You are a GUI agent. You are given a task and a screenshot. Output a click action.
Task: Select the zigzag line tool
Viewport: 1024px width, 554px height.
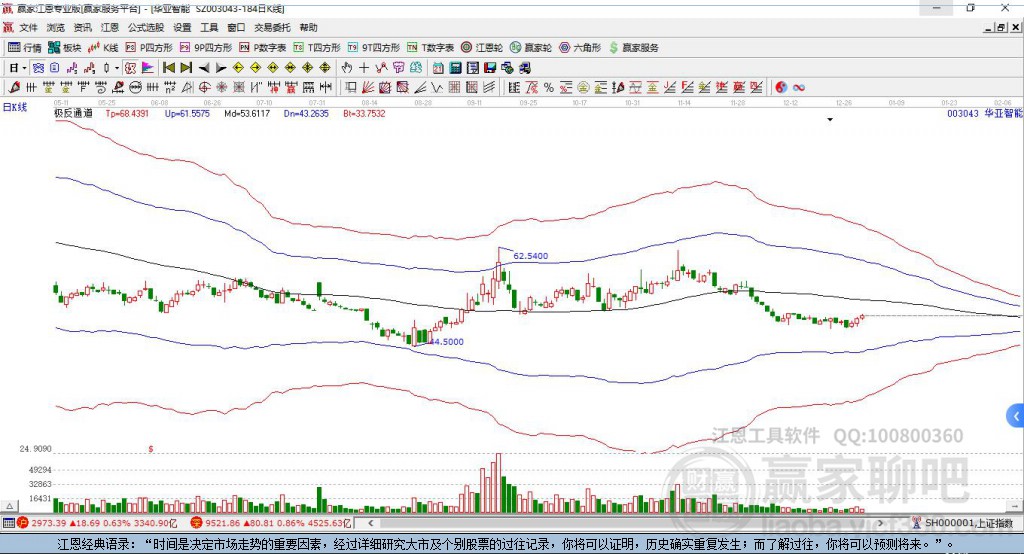click(x=437, y=87)
